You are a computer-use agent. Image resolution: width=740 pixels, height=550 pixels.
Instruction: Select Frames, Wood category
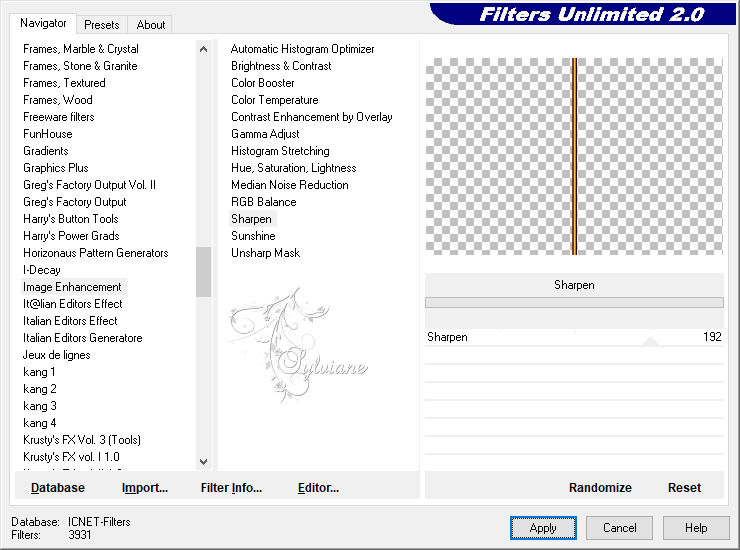[x=58, y=100]
